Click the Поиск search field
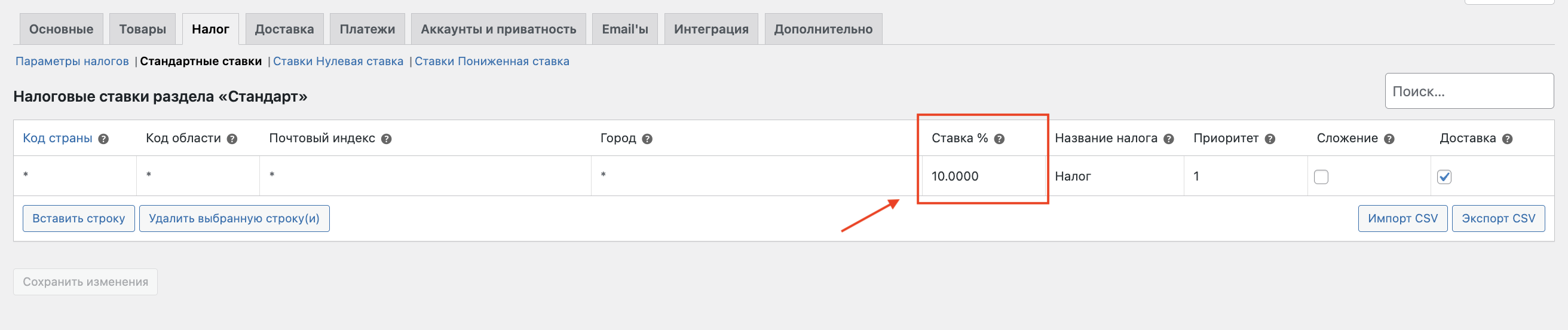 (x=1469, y=91)
